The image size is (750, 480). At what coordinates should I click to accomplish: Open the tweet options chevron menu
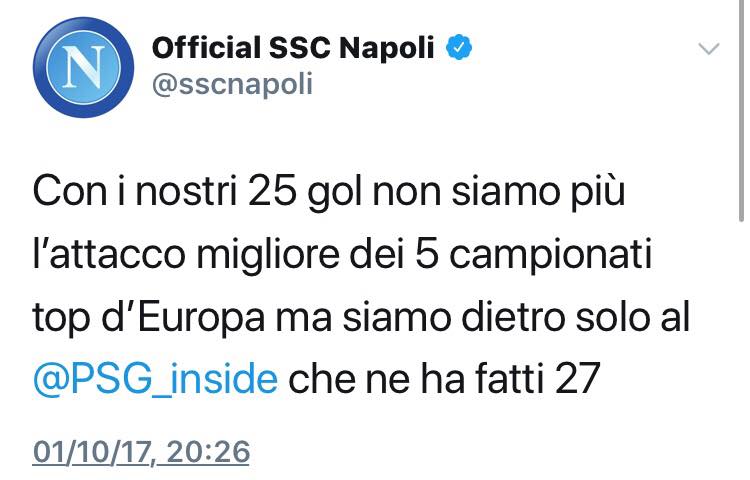point(708,48)
